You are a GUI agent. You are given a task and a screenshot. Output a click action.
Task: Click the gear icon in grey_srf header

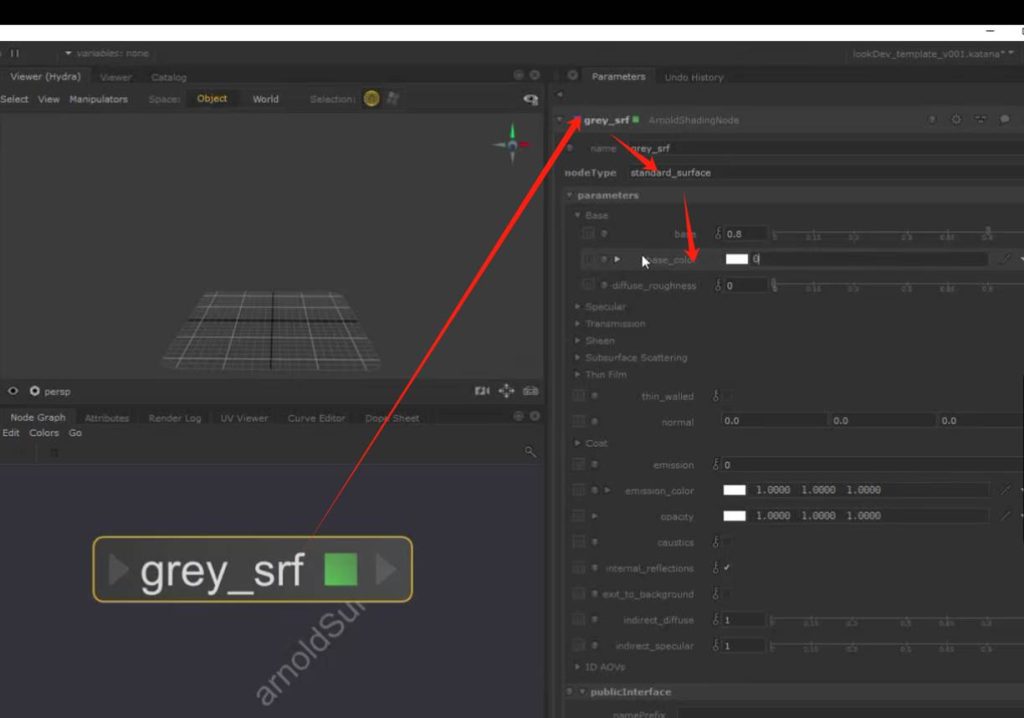pos(956,120)
